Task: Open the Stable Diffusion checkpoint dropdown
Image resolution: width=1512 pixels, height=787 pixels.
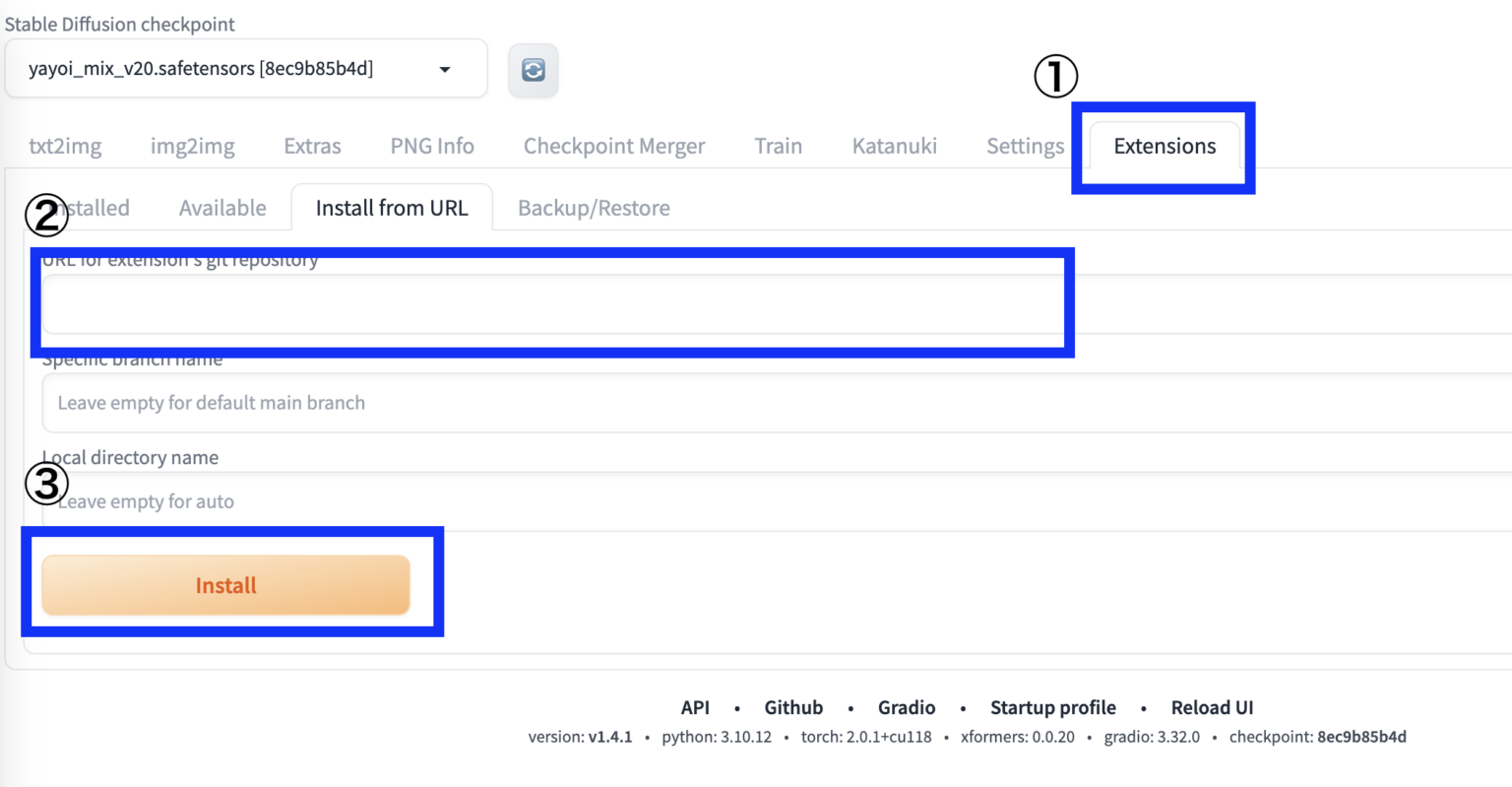Action: [x=245, y=69]
